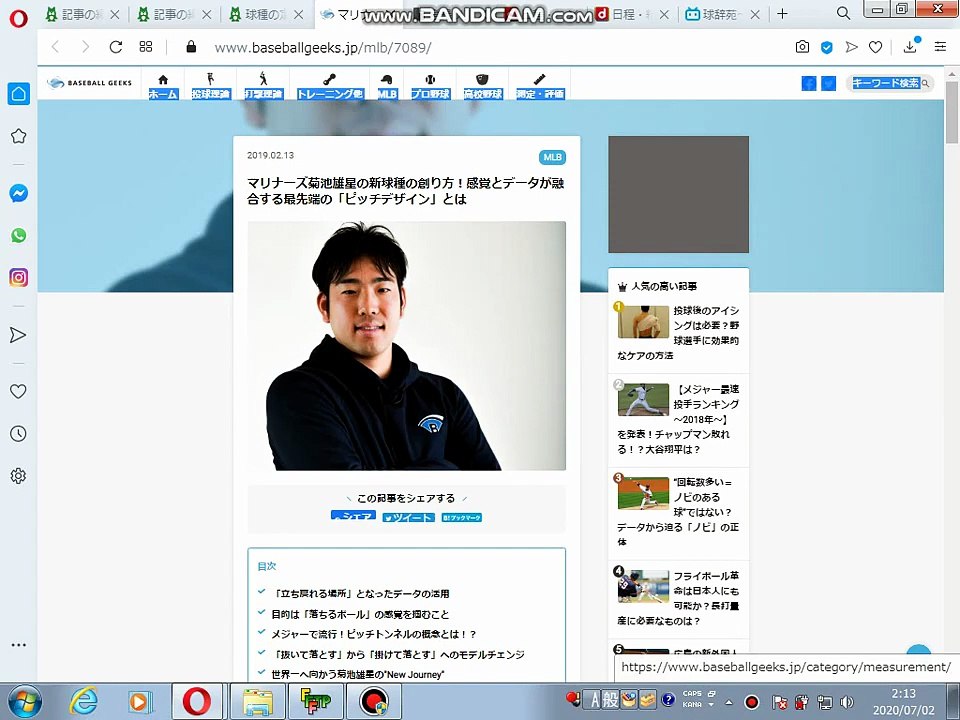Screen dimensions: 960x720
Task: Open volume speaker in system tray
Action: point(847,702)
